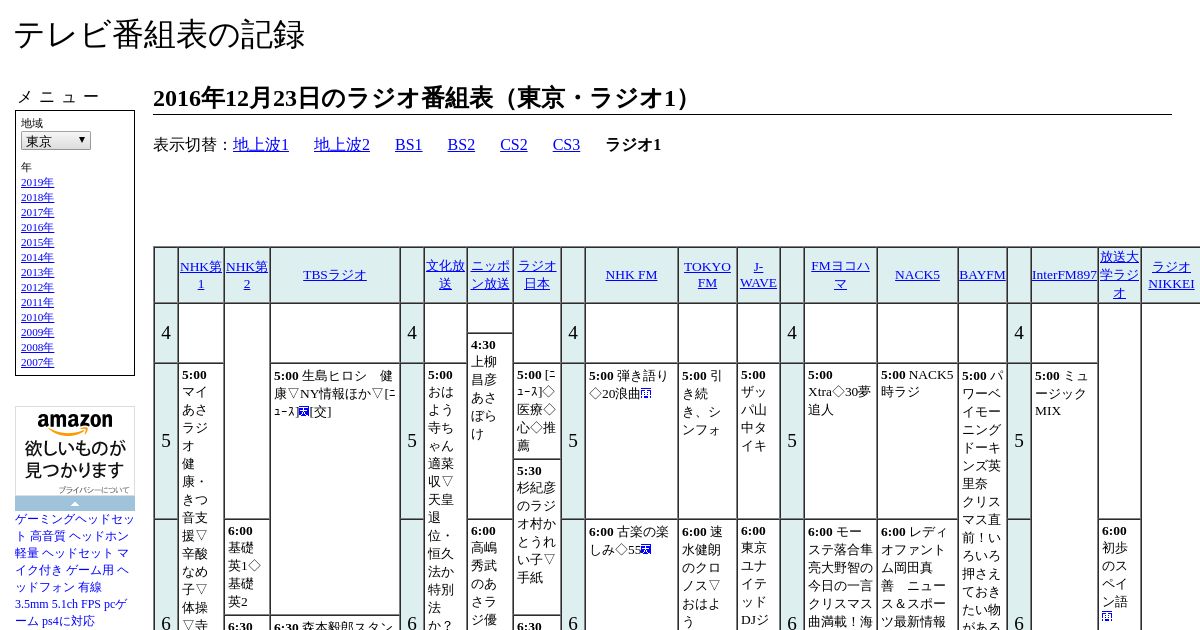
Task: Open the 2014年 archive link
Action: coord(37,257)
